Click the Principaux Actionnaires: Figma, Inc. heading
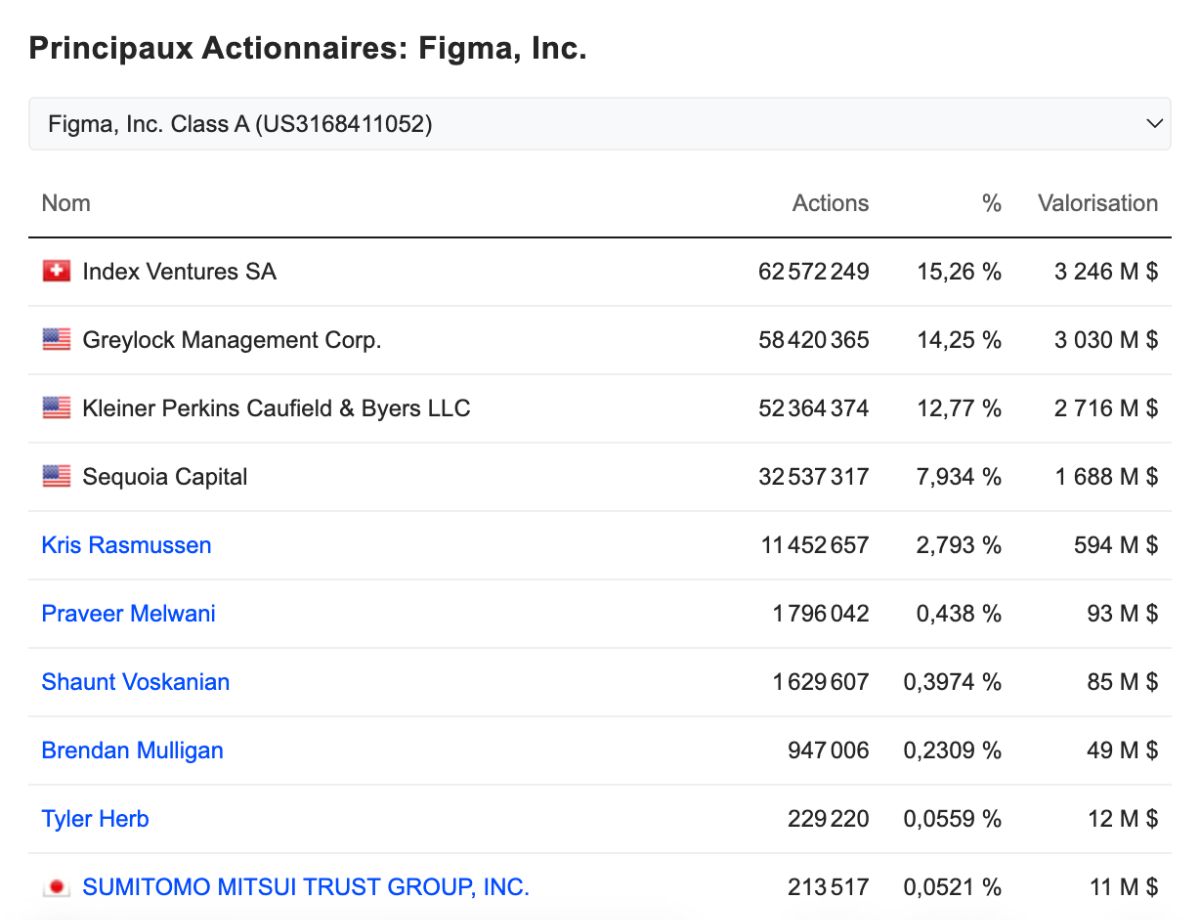This screenshot has width=1200, height=920. pyautogui.click(x=307, y=48)
